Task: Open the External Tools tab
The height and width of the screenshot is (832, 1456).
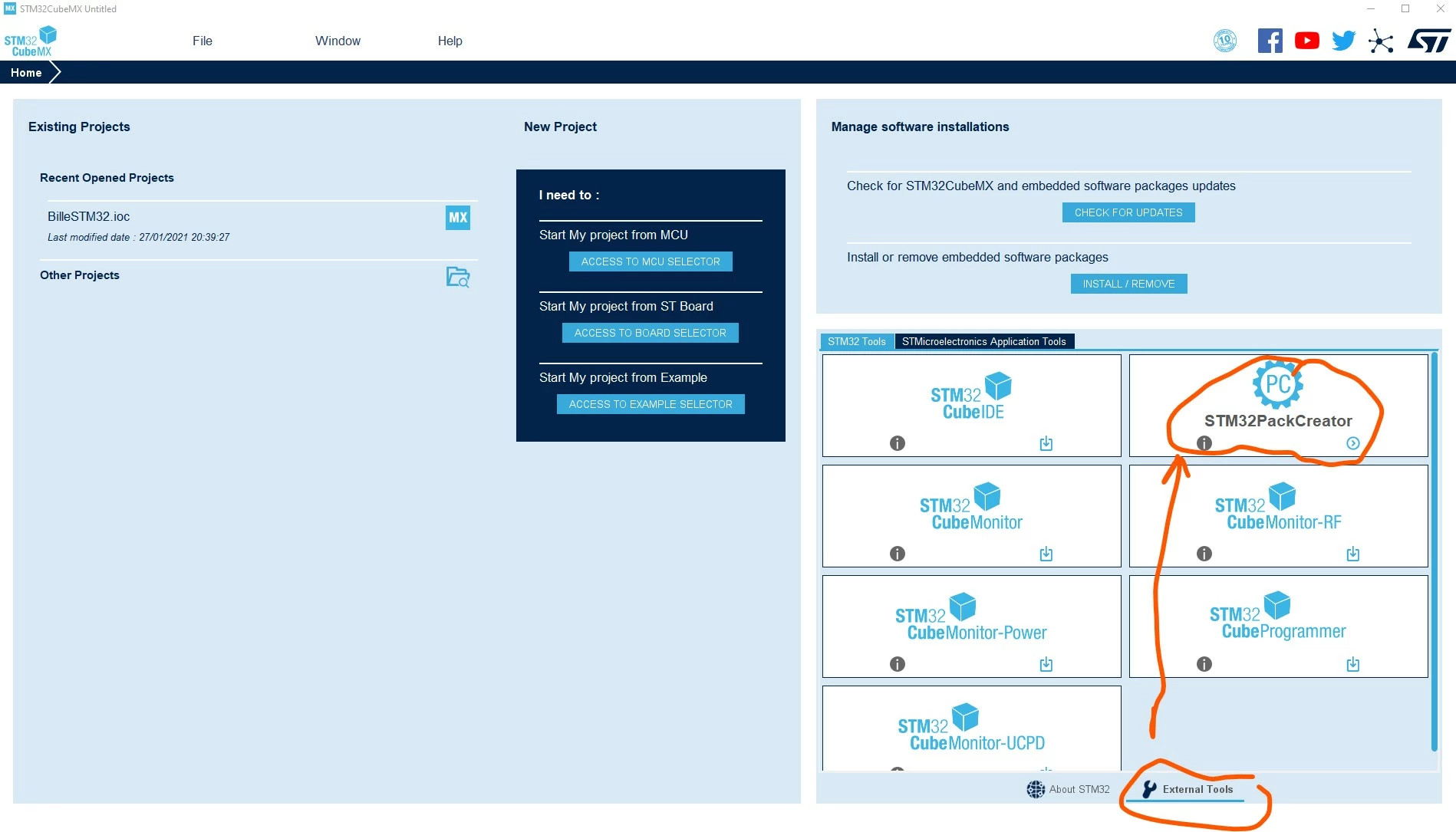Action: [1187, 789]
